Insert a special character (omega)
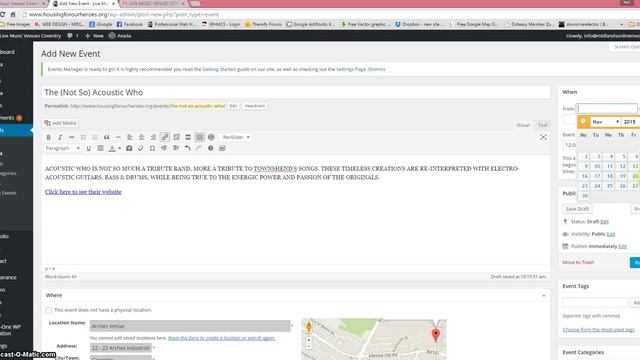This screenshot has width=640, height=360. point(152,148)
